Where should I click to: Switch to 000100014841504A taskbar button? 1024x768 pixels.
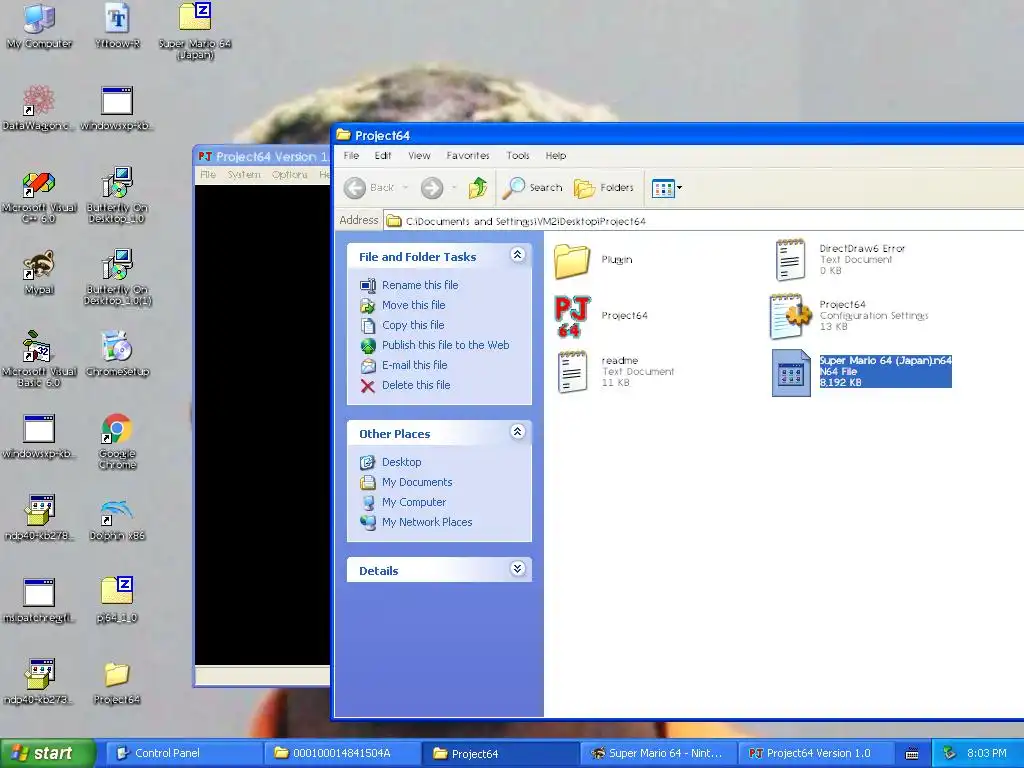pos(342,753)
